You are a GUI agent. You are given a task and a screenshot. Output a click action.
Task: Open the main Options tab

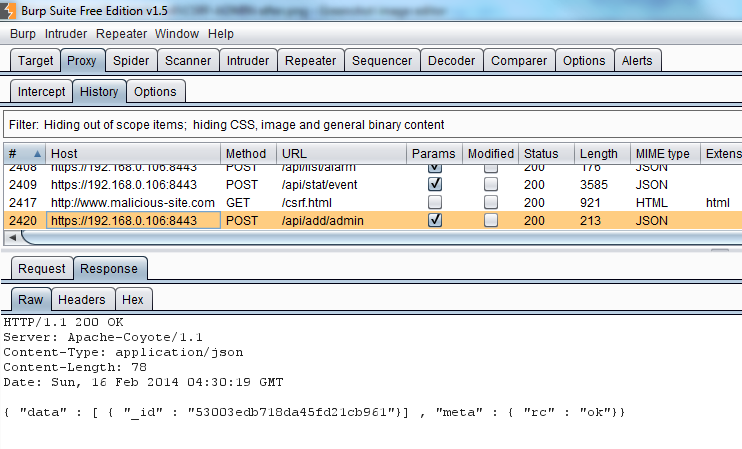tap(584, 61)
